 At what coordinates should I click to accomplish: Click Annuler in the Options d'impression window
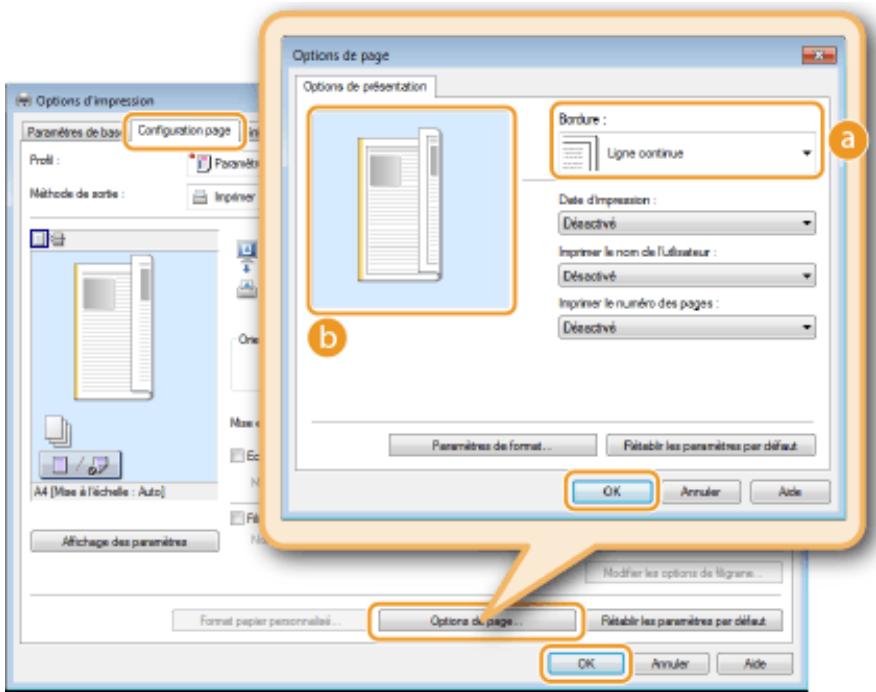click(x=670, y=664)
